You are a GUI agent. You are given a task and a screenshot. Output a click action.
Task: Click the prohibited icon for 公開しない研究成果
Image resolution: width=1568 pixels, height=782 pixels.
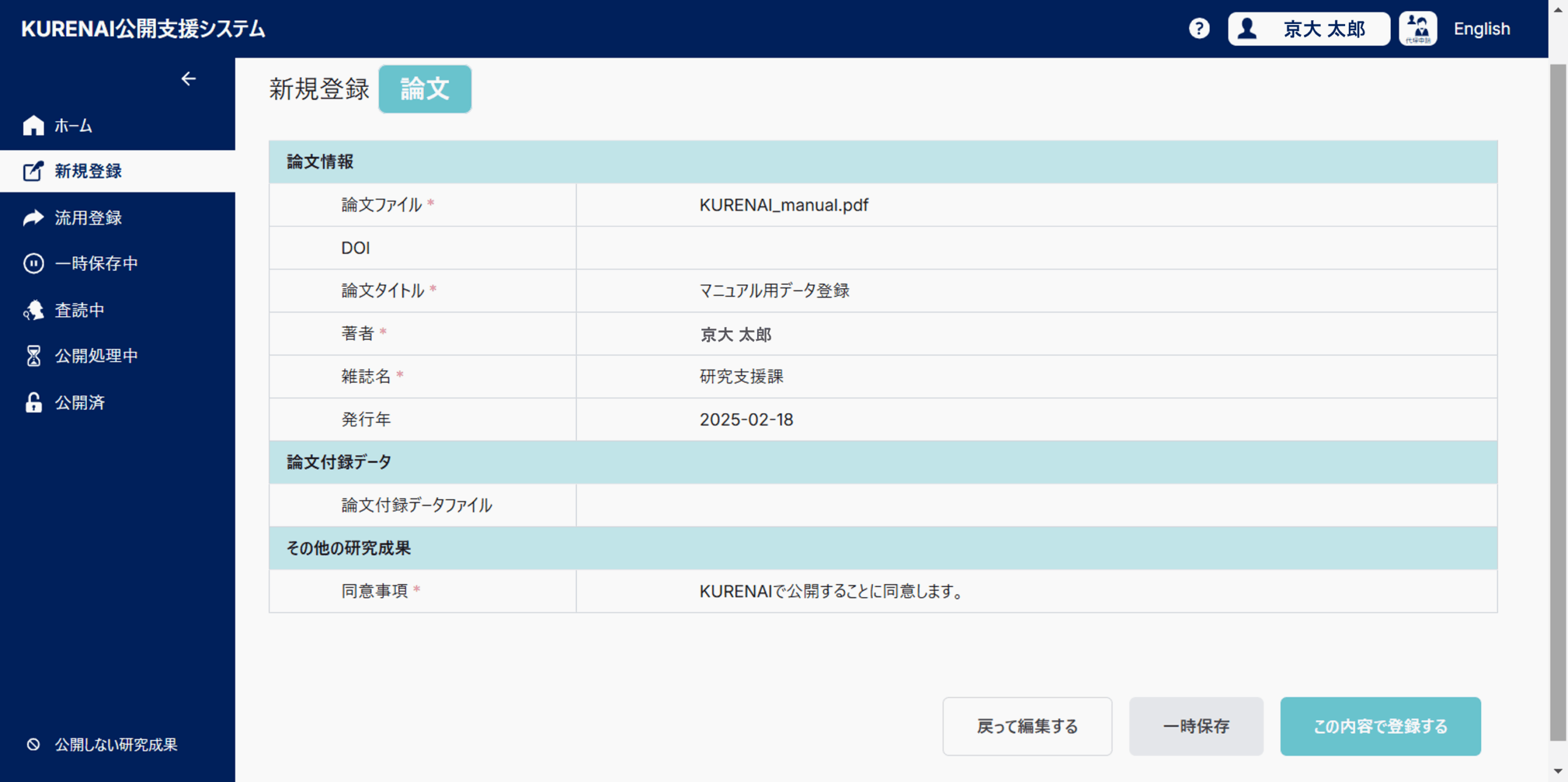(33, 744)
